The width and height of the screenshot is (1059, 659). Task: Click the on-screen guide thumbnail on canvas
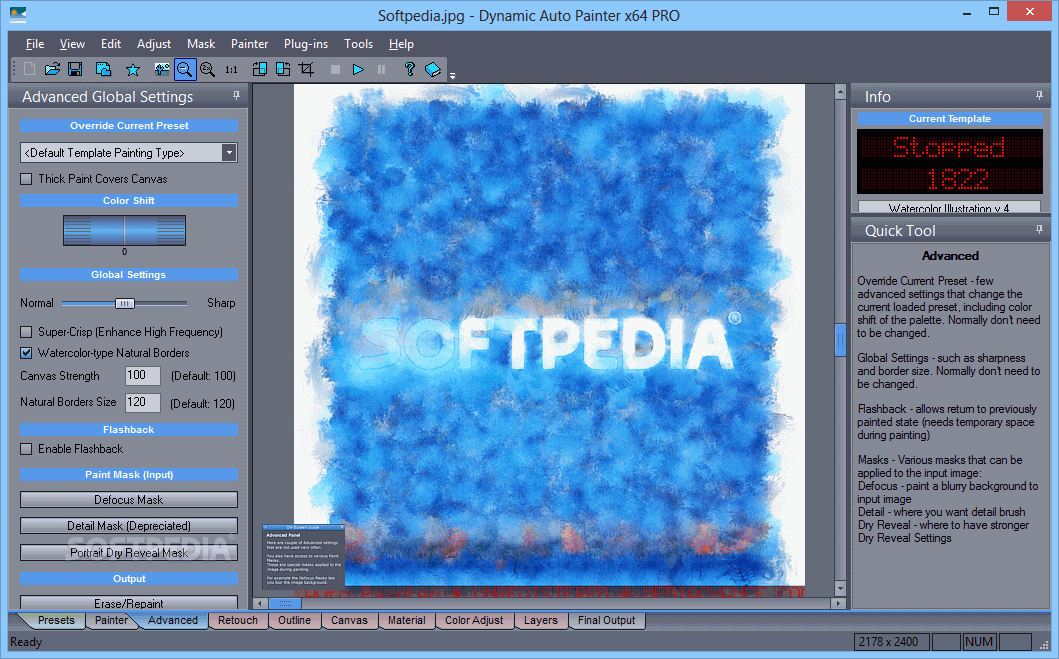[303, 557]
